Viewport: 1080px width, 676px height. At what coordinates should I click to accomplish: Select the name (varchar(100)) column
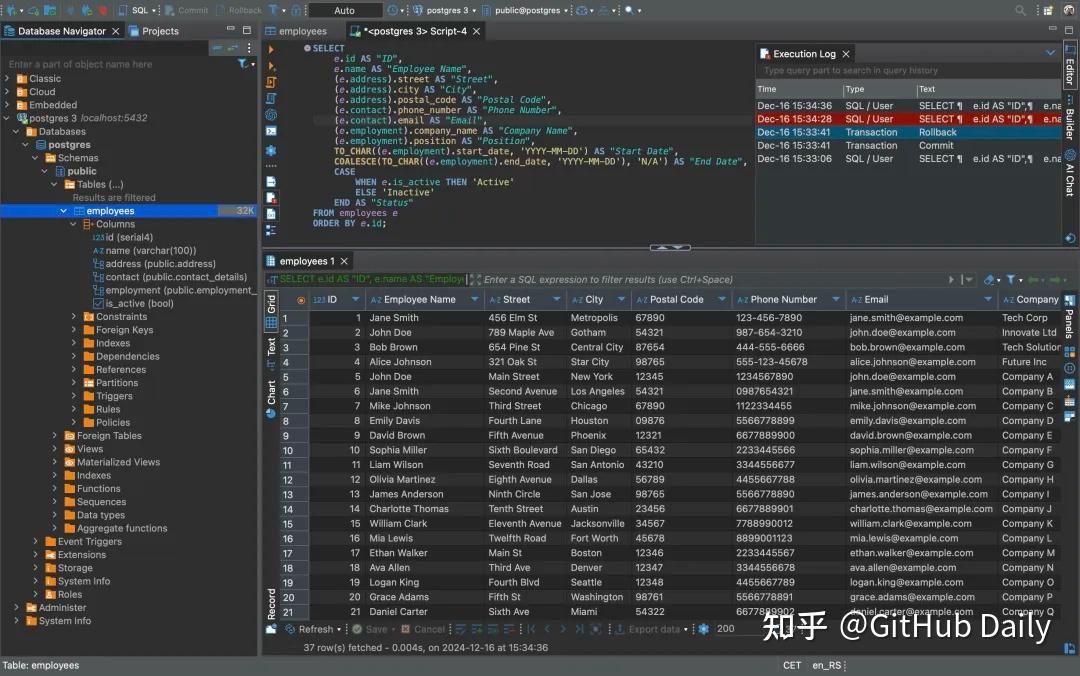144,251
